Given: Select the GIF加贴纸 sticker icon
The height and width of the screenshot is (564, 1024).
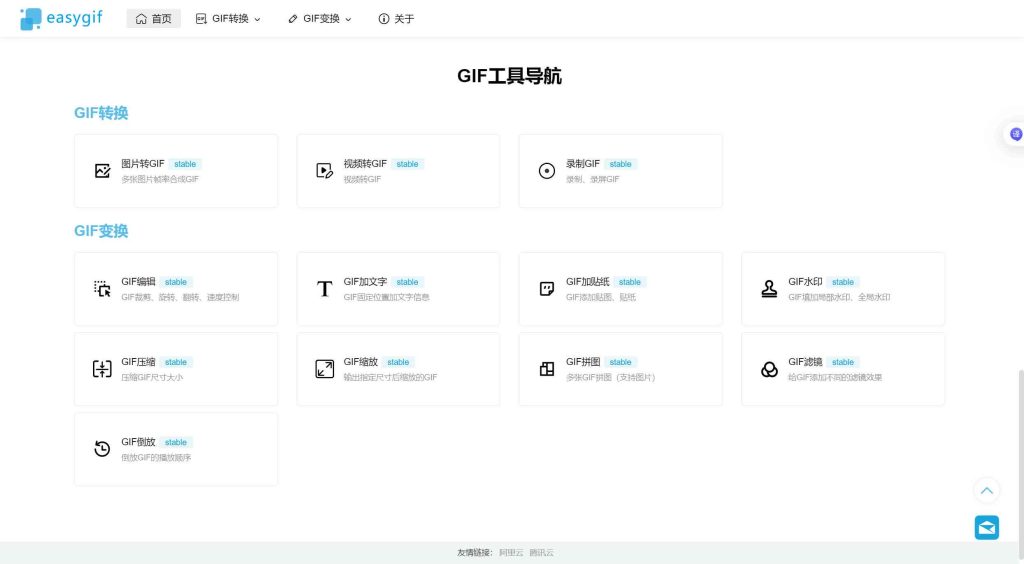Looking at the screenshot, I should click(x=547, y=289).
